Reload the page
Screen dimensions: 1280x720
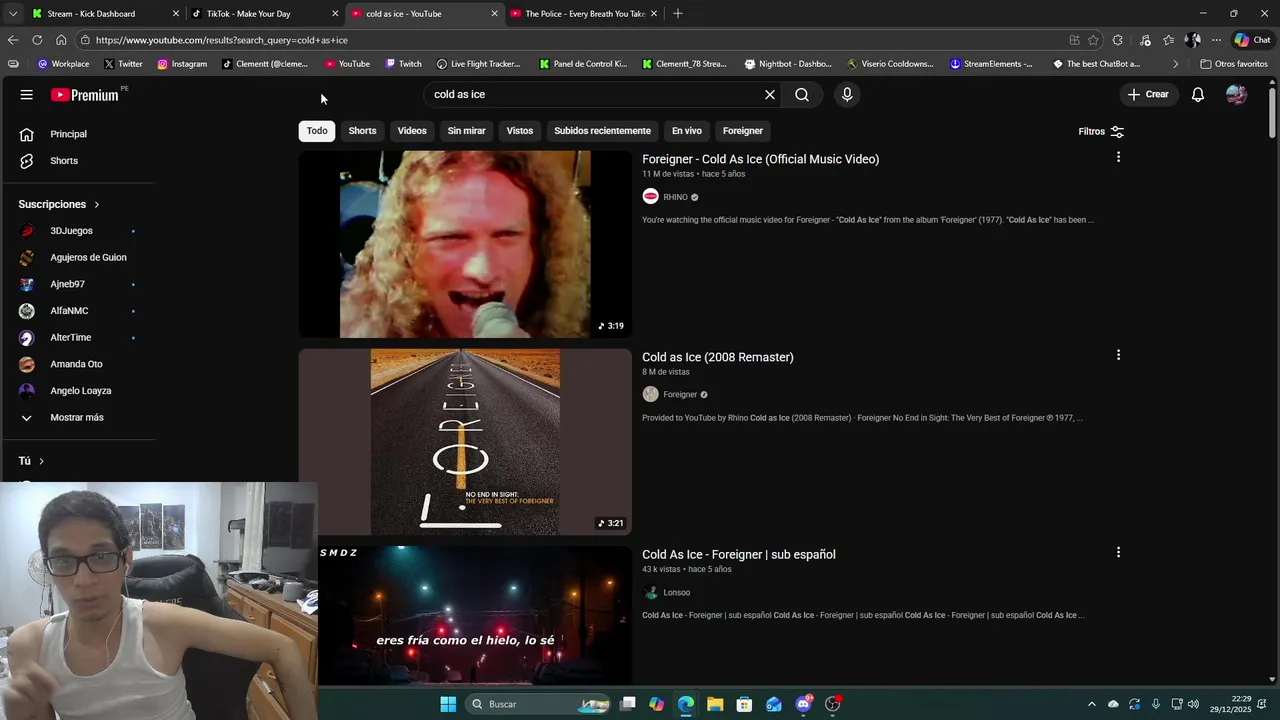(37, 40)
